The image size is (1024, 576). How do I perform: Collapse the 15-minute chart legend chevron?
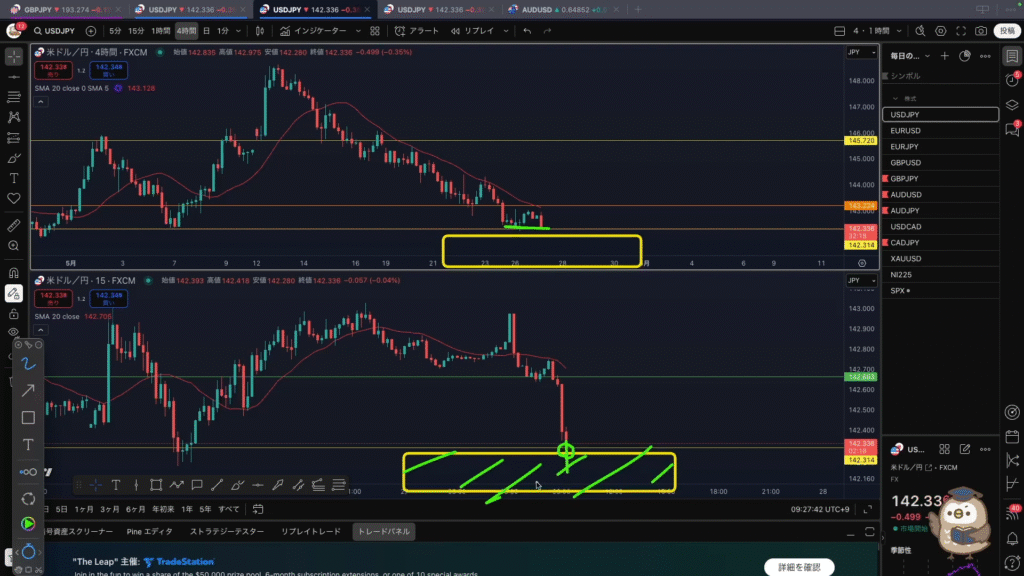click(x=40, y=330)
